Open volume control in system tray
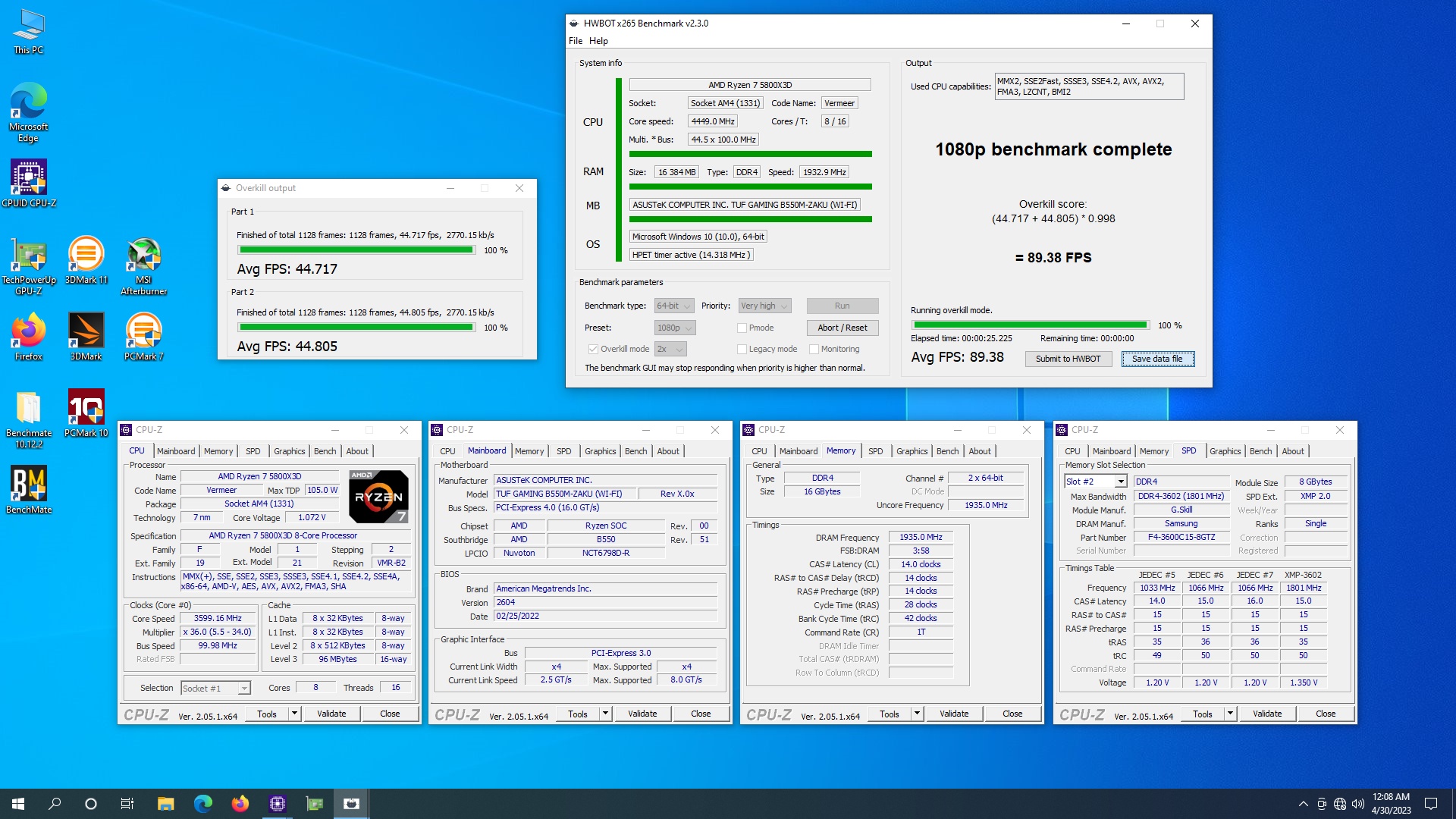The width and height of the screenshot is (1456, 819). (x=1358, y=804)
